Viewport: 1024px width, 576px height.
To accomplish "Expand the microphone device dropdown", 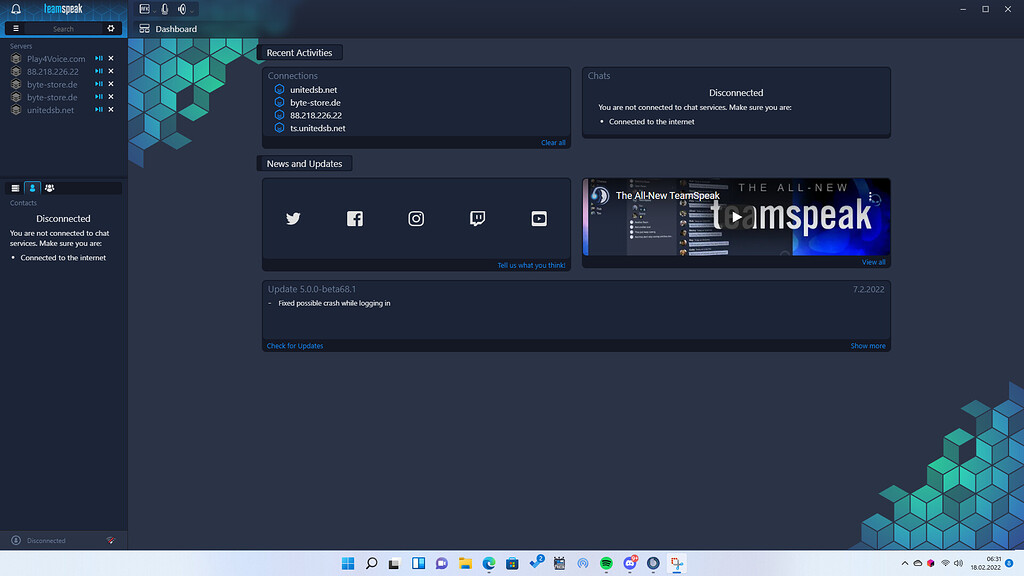I will pyautogui.click(x=155, y=9).
